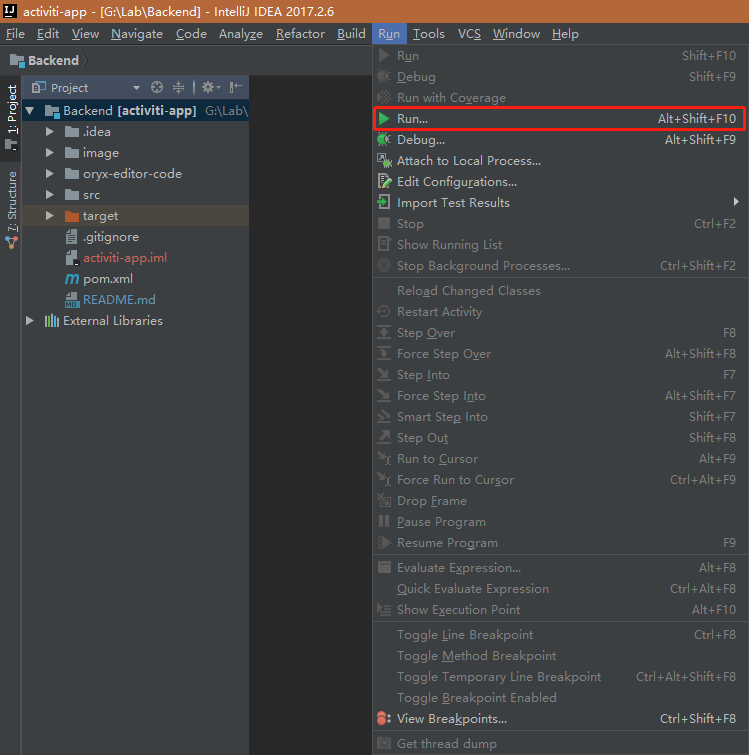Click the oryx-editor-code folder icon
The width and height of the screenshot is (749, 755).
72,174
